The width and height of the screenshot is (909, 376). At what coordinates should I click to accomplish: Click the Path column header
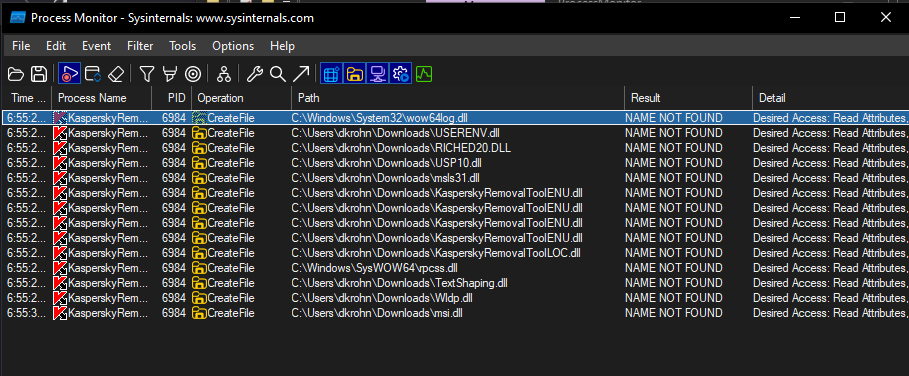458,98
